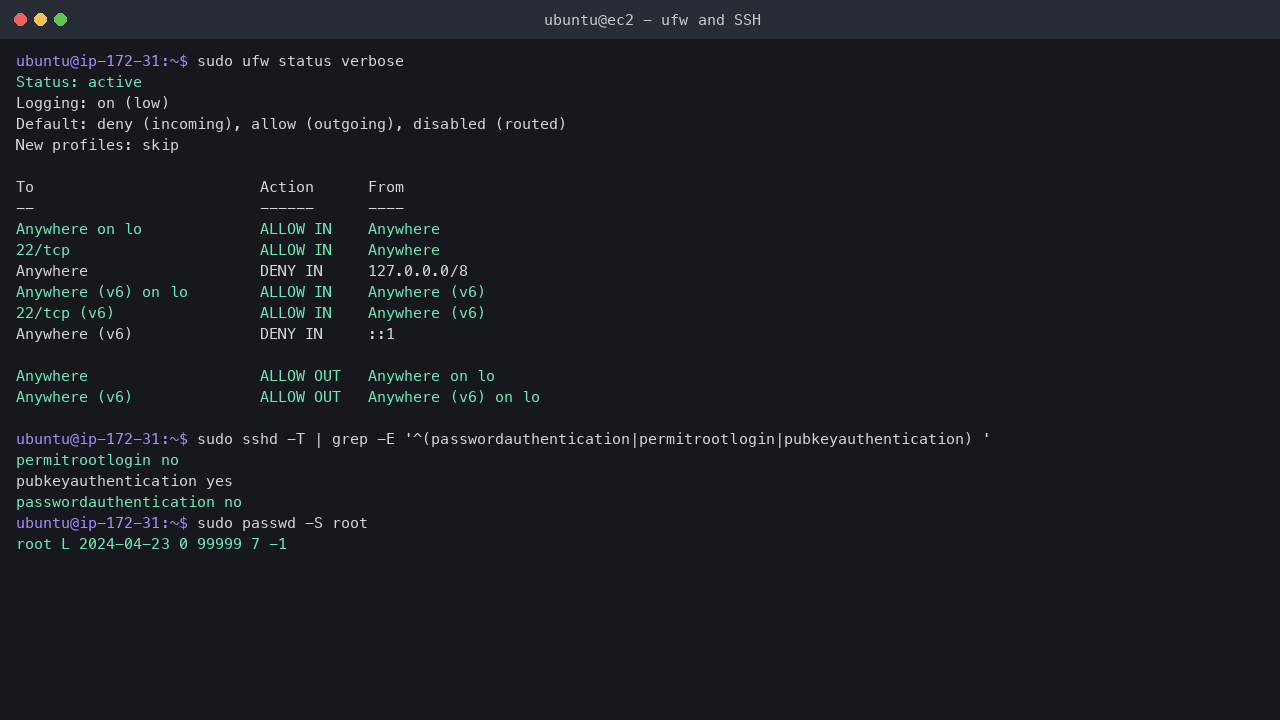Click the 'sudo sshd -T | grep' command

pos(594,439)
